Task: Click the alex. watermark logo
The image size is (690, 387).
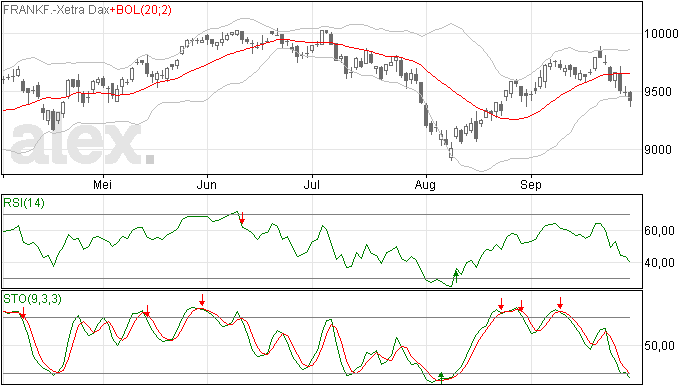Action: tap(83, 144)
